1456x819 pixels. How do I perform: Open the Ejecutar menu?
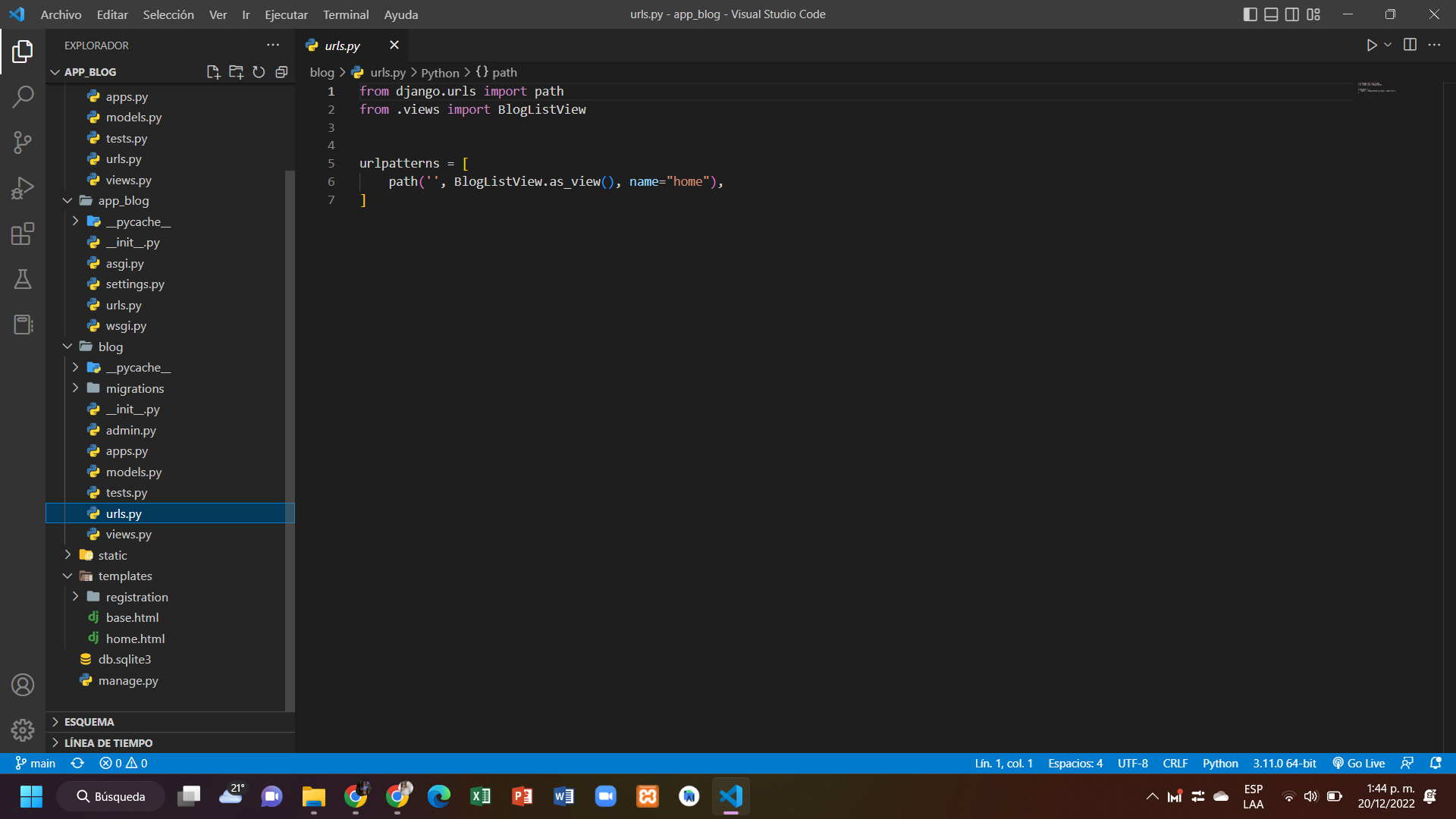click(x=286, y=14)
